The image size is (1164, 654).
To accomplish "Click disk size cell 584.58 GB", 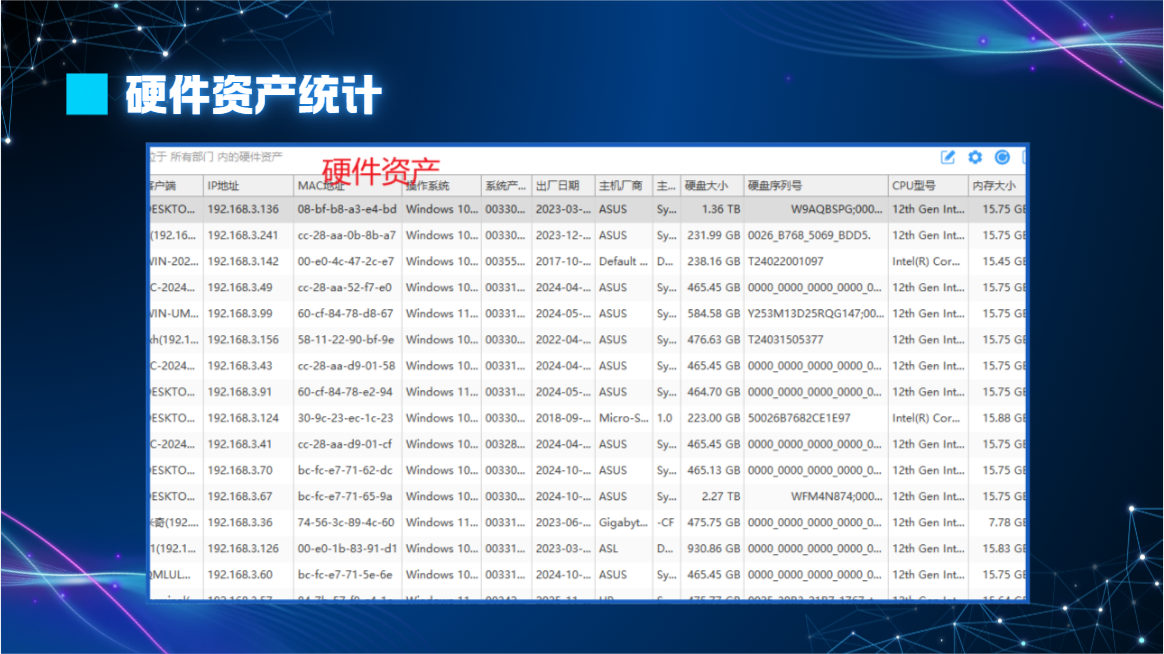I will pos(713,313).
